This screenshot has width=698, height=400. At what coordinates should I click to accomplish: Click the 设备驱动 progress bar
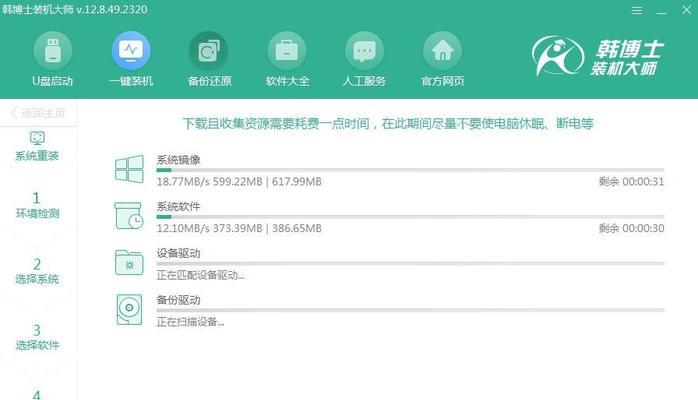[410, 263]
